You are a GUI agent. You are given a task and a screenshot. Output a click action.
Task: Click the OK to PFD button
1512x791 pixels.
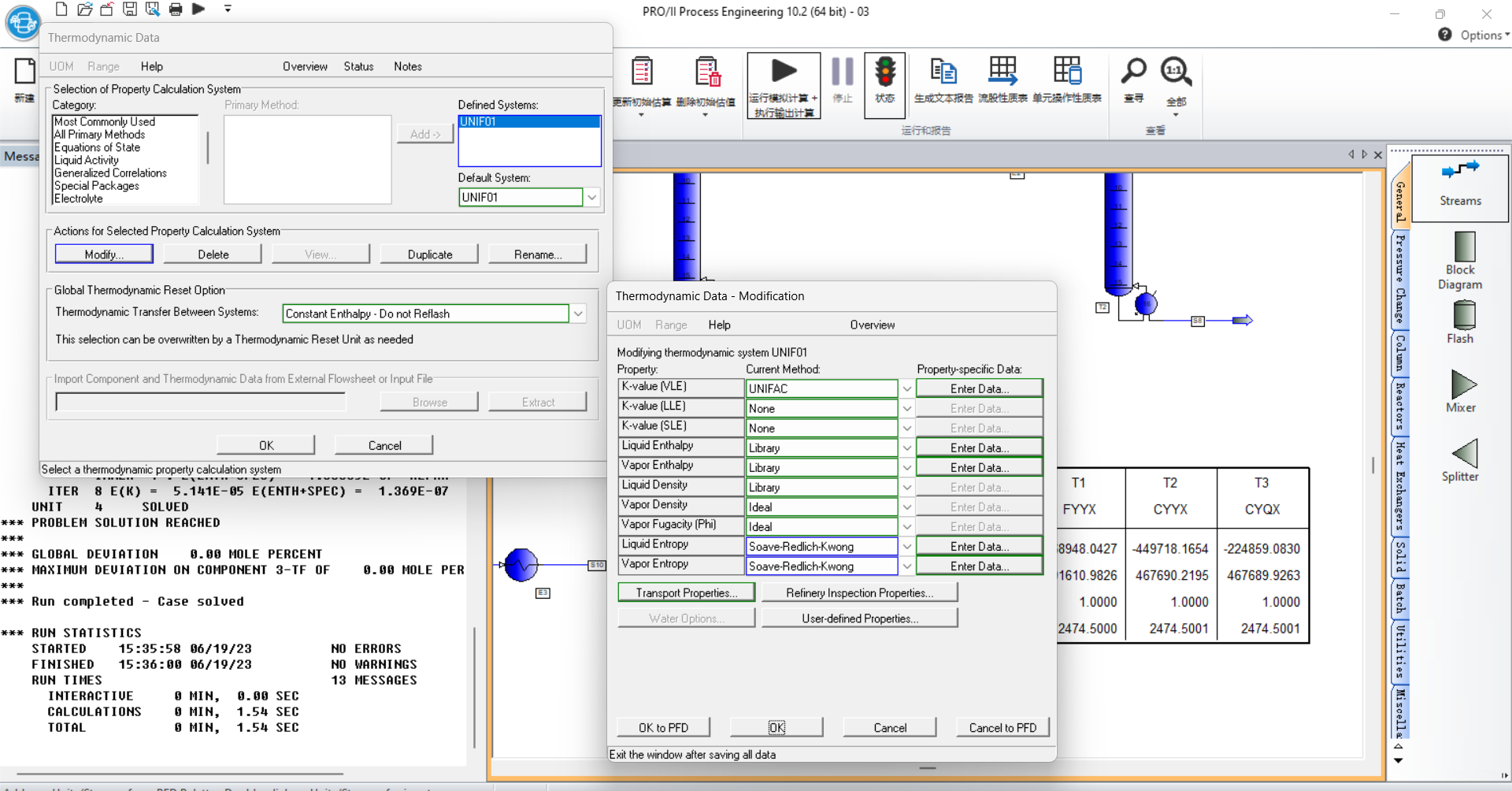coord(663,727)
